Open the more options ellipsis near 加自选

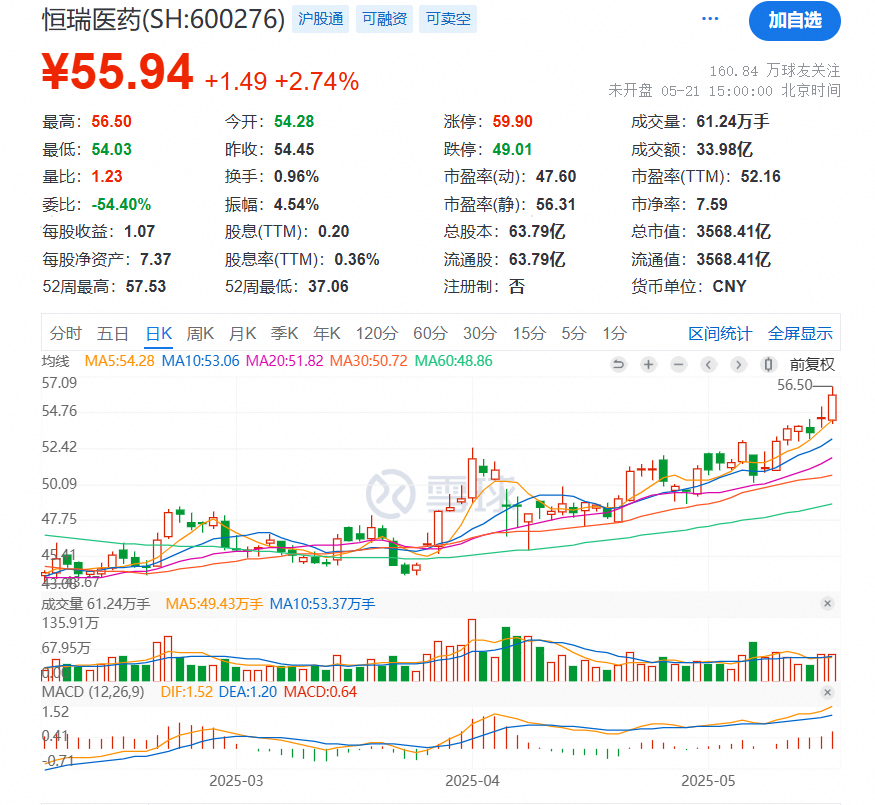(710, 18)
